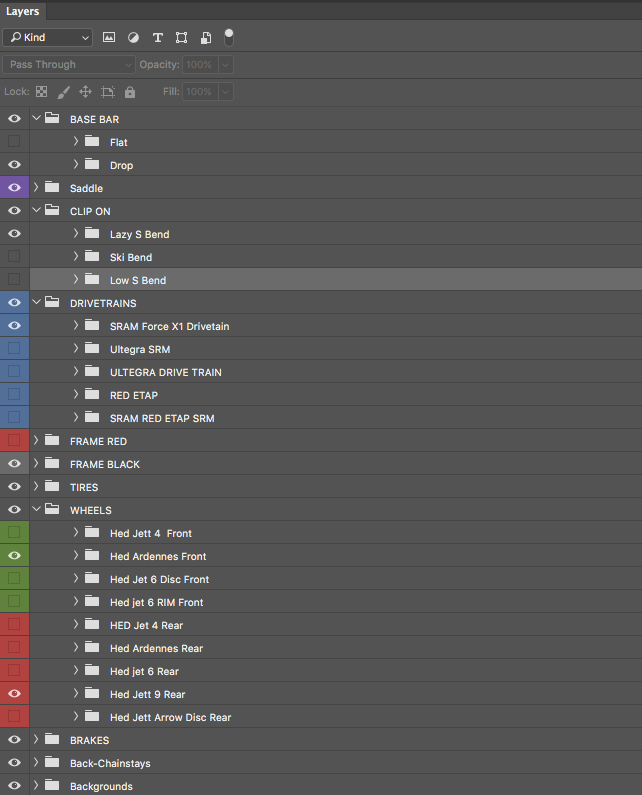Image resolution: width=642 pixels, height=795 pixels.
Task: Click the Fill 100% field
Action: [x=200, y=92]
